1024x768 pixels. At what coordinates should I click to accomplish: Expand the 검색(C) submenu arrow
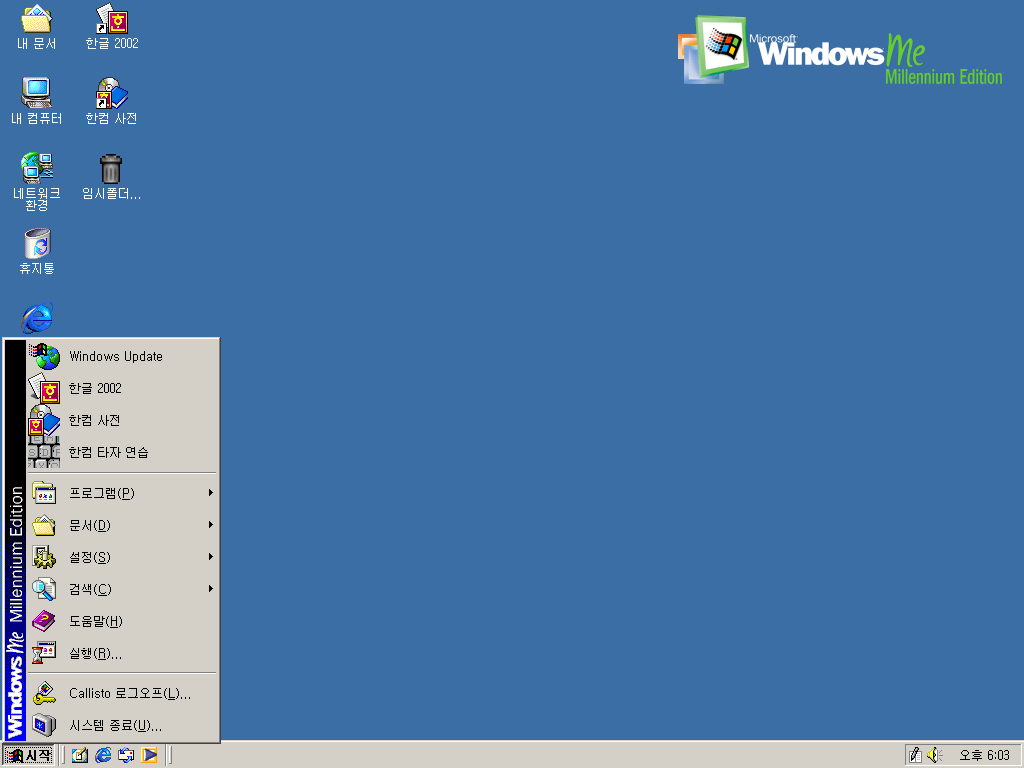tap(210, 589)
